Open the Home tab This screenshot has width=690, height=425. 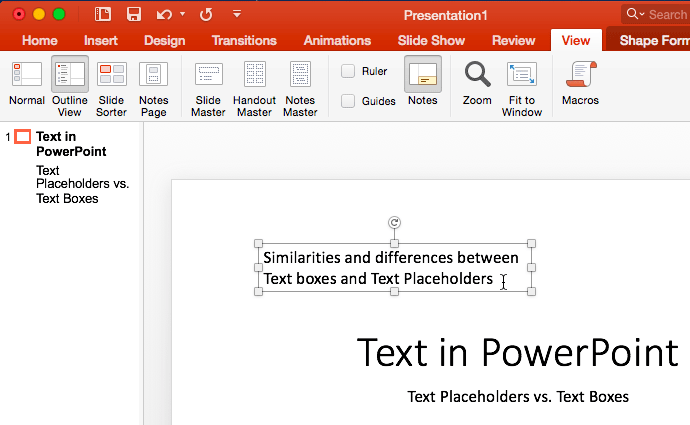(x=40, y=40)
